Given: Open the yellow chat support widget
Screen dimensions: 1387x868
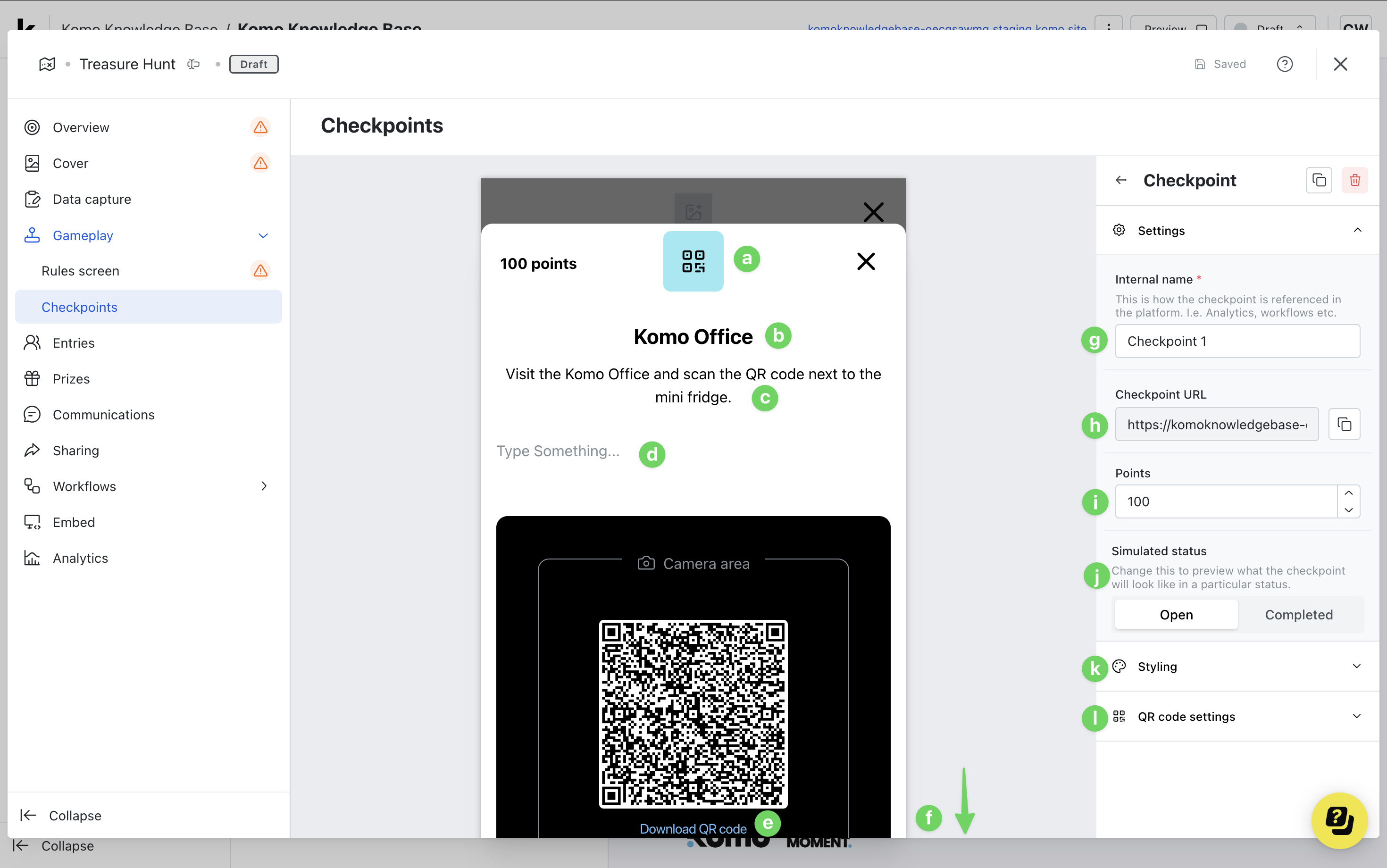Looking at the screenshot, I should 1339,819.
